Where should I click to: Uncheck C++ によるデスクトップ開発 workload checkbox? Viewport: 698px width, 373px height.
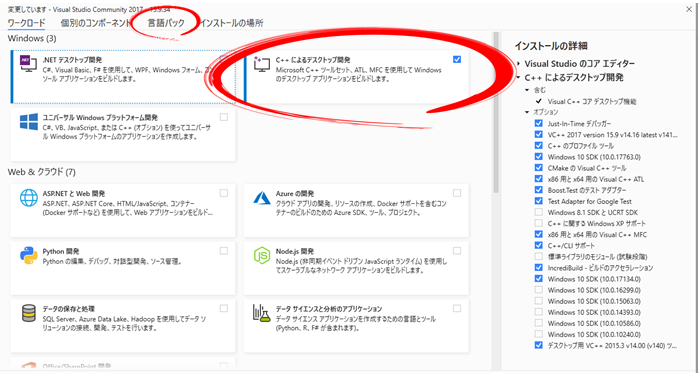[457, 59]
